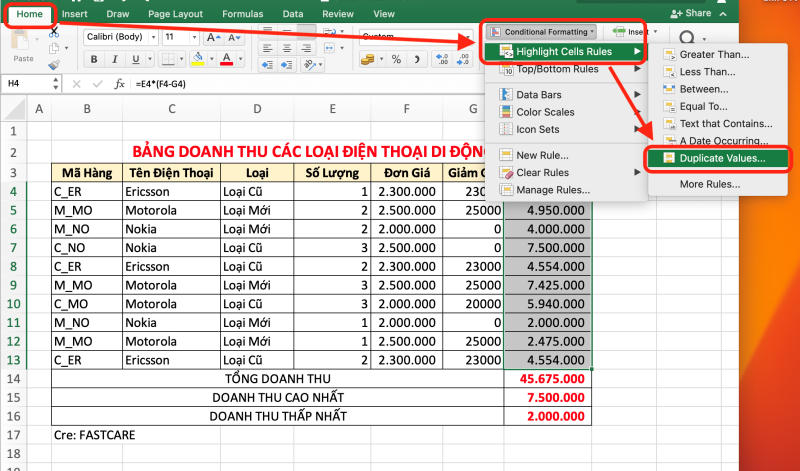Center text horizontally
Screen dimensions: 800x471
[x=287, y=48]
